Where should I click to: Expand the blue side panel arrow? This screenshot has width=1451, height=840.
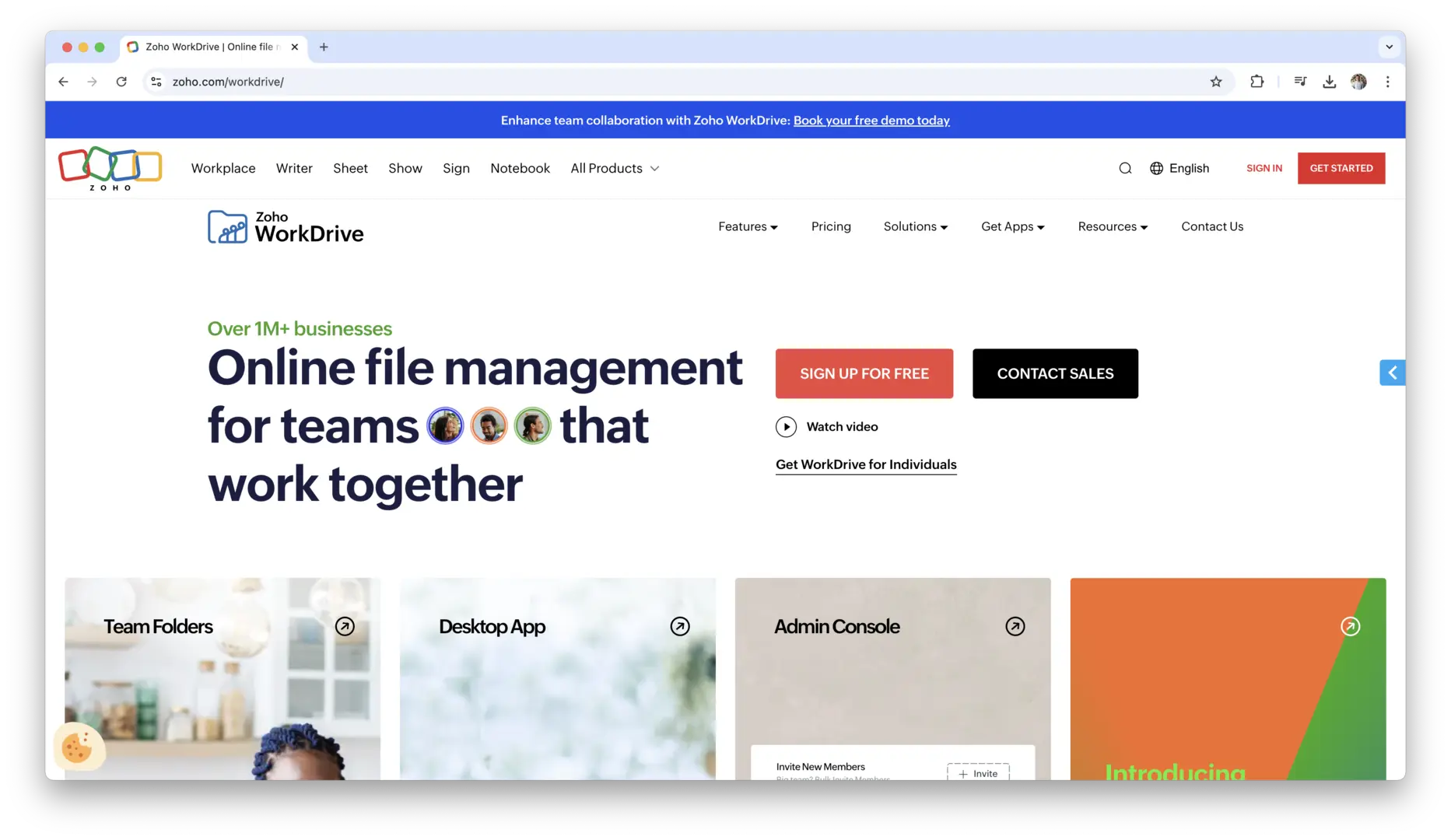click(1393, 373)
